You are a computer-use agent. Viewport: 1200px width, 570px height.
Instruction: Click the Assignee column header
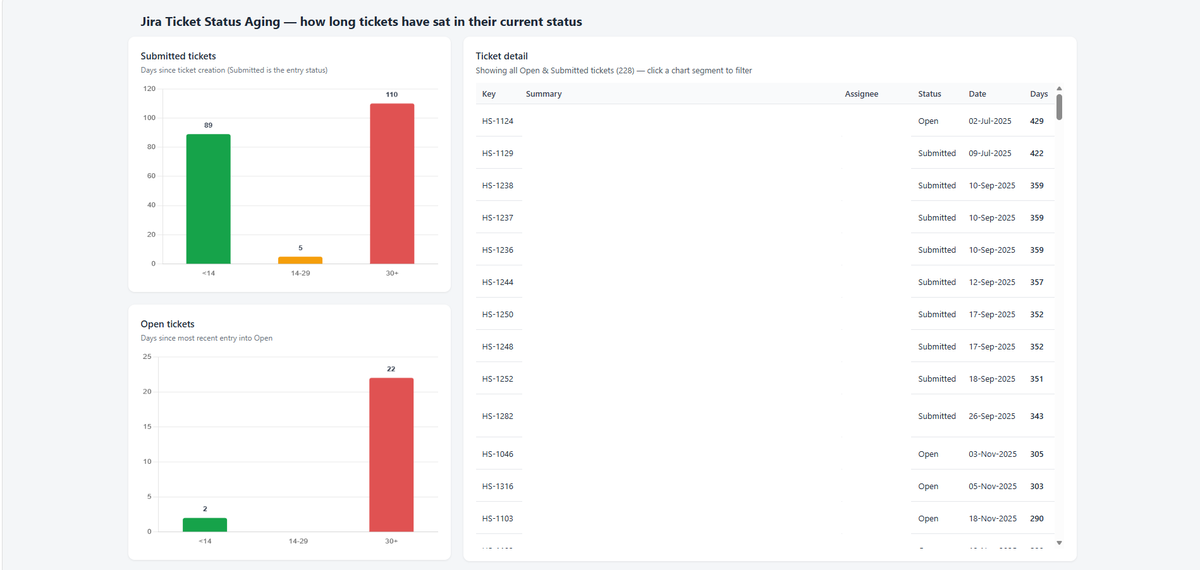[x=861, y=94]
